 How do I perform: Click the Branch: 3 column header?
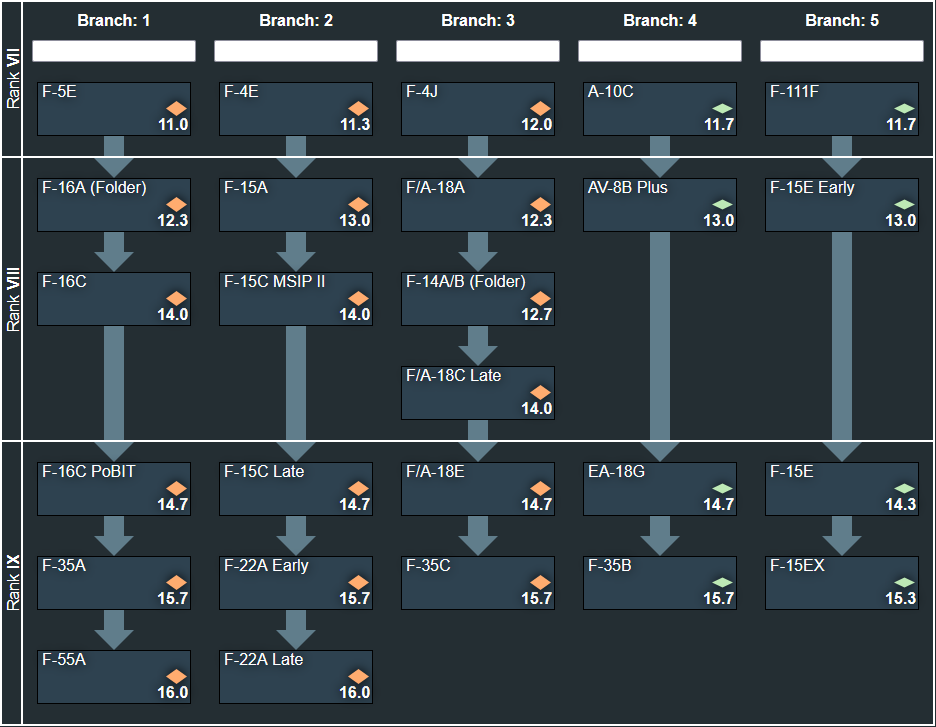pyautogui.click(x=478, y=20)
